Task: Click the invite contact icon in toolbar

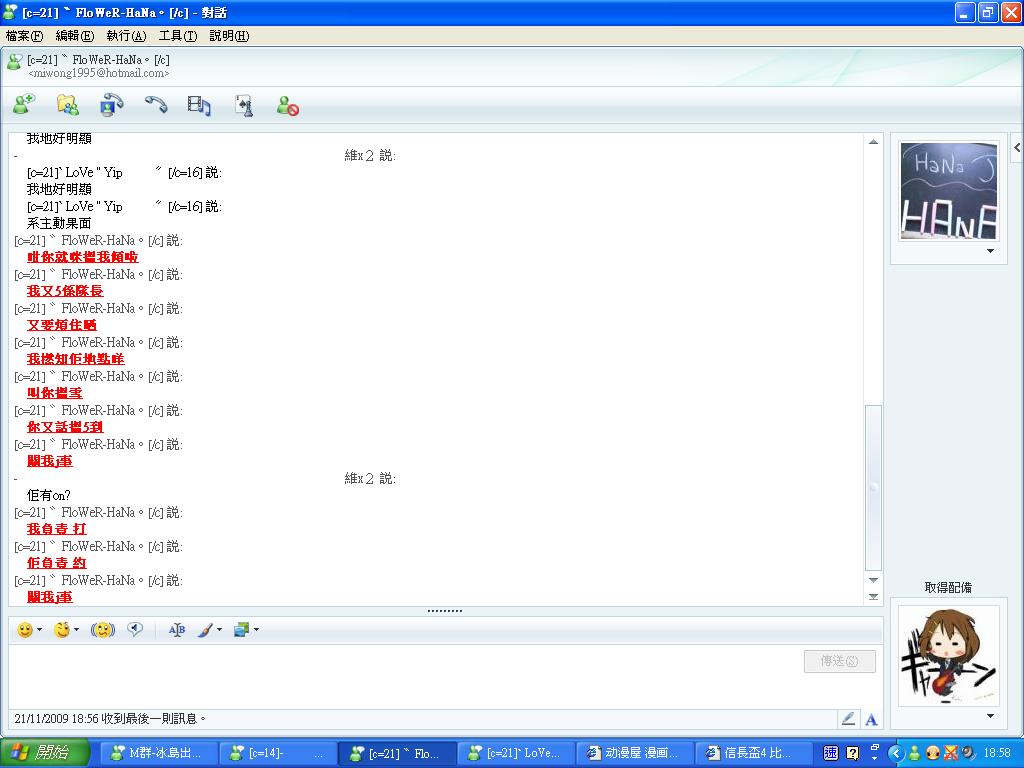Action: [x=23, y=104]
